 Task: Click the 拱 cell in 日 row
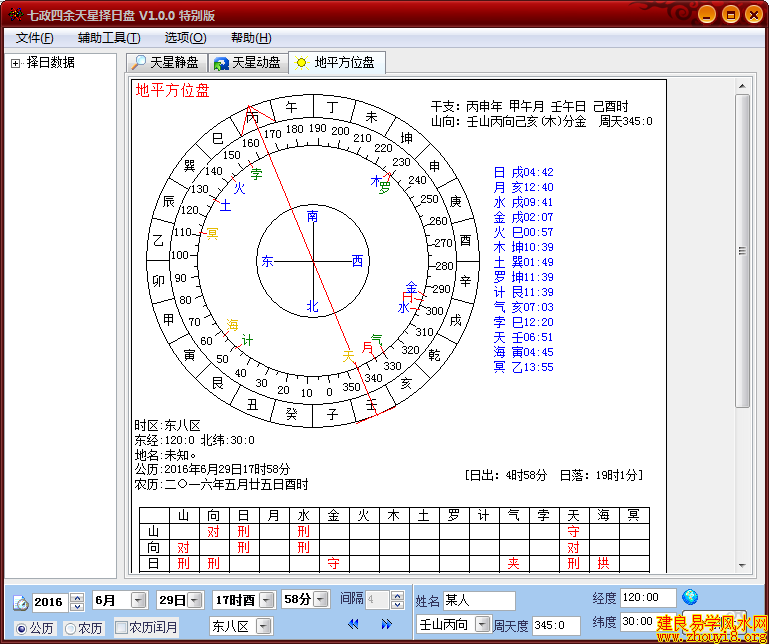(603, 563)
